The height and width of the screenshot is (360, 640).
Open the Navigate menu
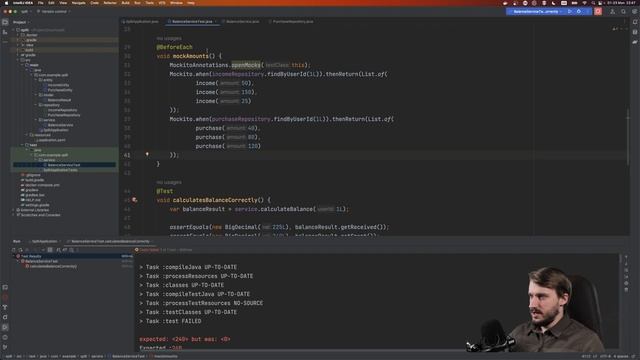(x=78, y=3)
